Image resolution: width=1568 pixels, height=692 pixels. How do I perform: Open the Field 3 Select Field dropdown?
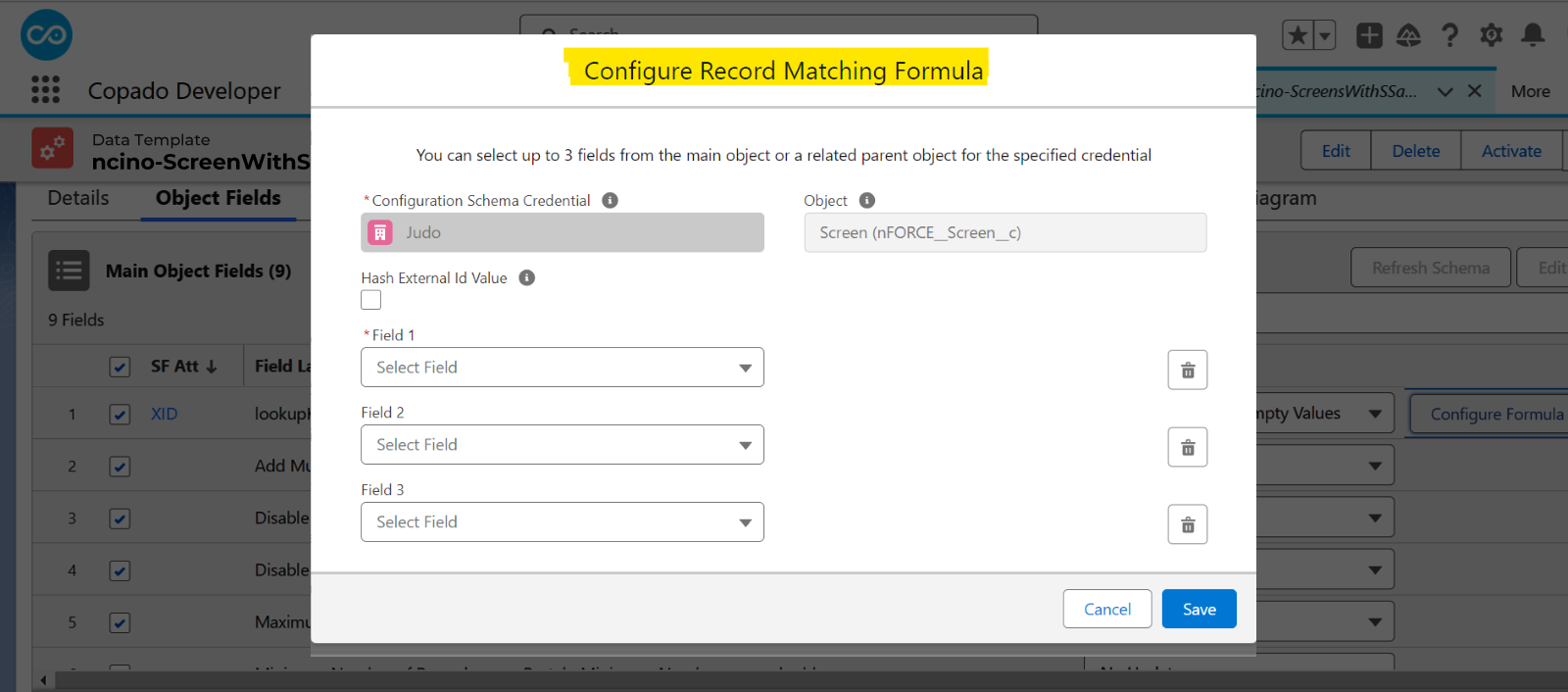[563, 522]
